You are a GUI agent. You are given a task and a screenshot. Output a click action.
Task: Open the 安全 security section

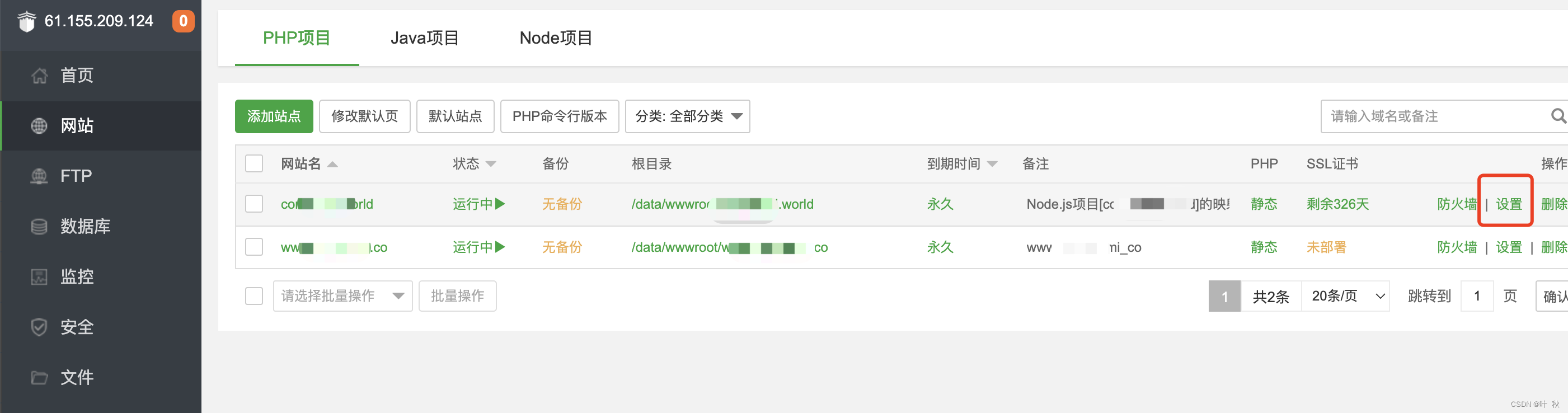coord(76,326)
